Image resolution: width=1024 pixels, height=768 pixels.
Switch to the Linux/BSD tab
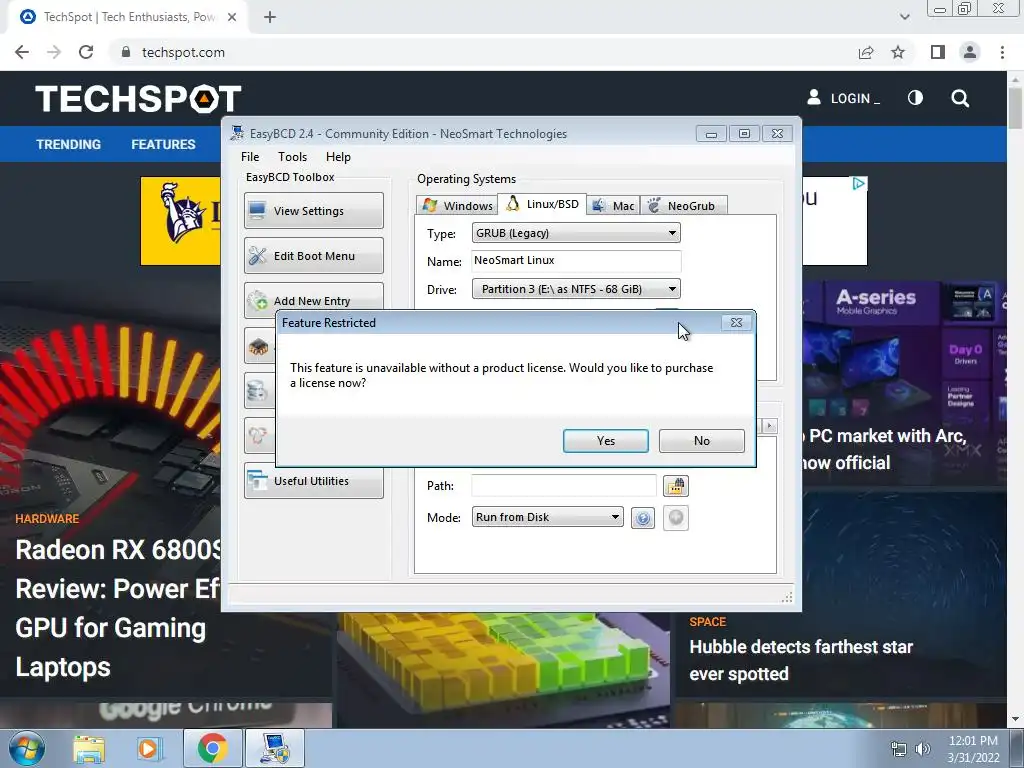(x=542, y=204)
